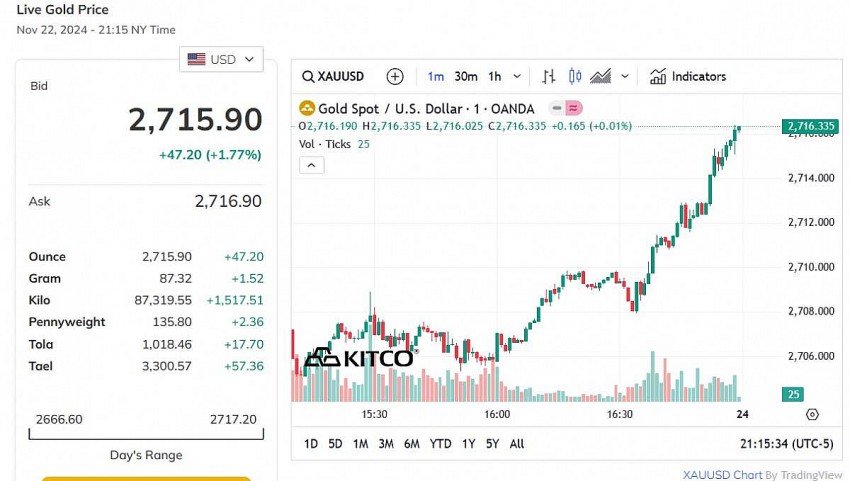Select the 1D date range
850x481 pixels.
[311, 443]
